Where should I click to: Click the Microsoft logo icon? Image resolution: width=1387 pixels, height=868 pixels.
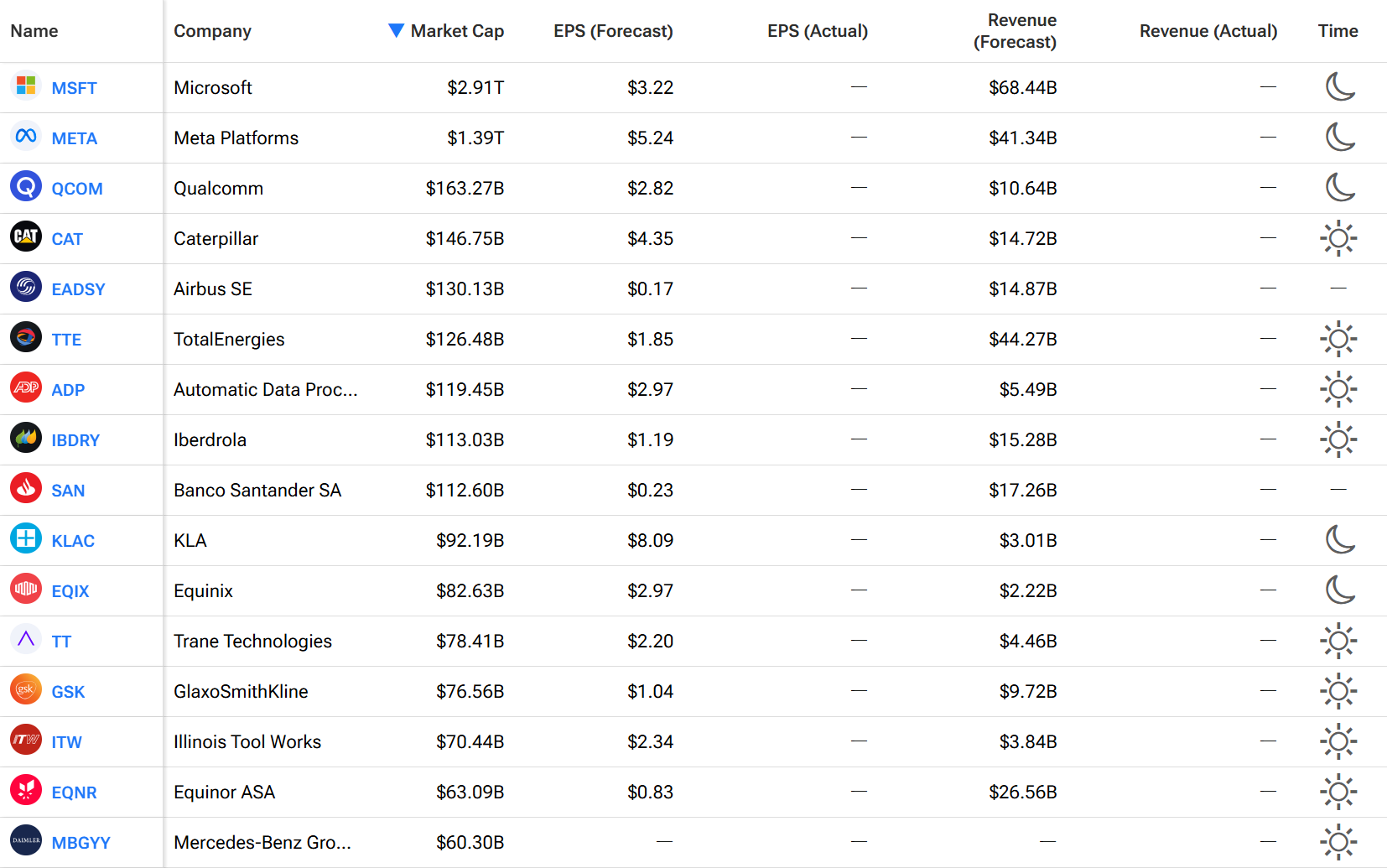(x=26, y=86)
